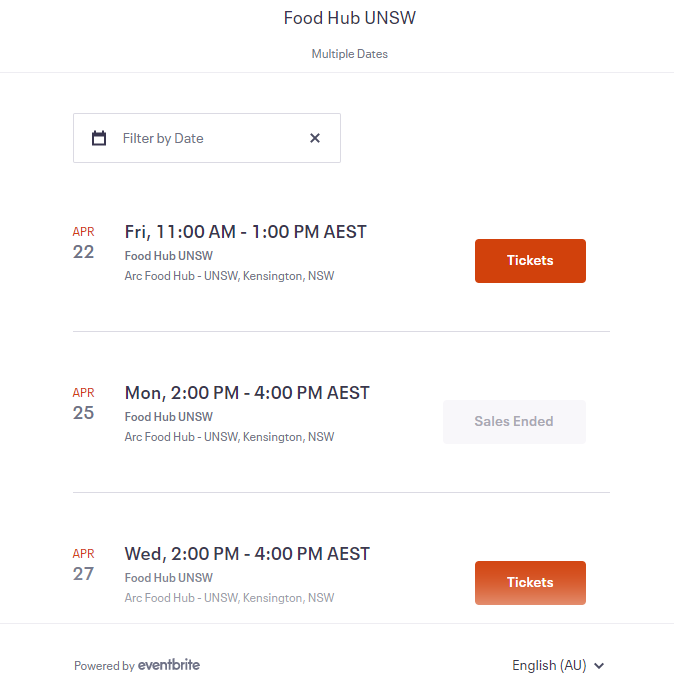Open the eventbrite logo link
Image resolution: width=674 pixels, height=694 pixels.
(169, 665)
